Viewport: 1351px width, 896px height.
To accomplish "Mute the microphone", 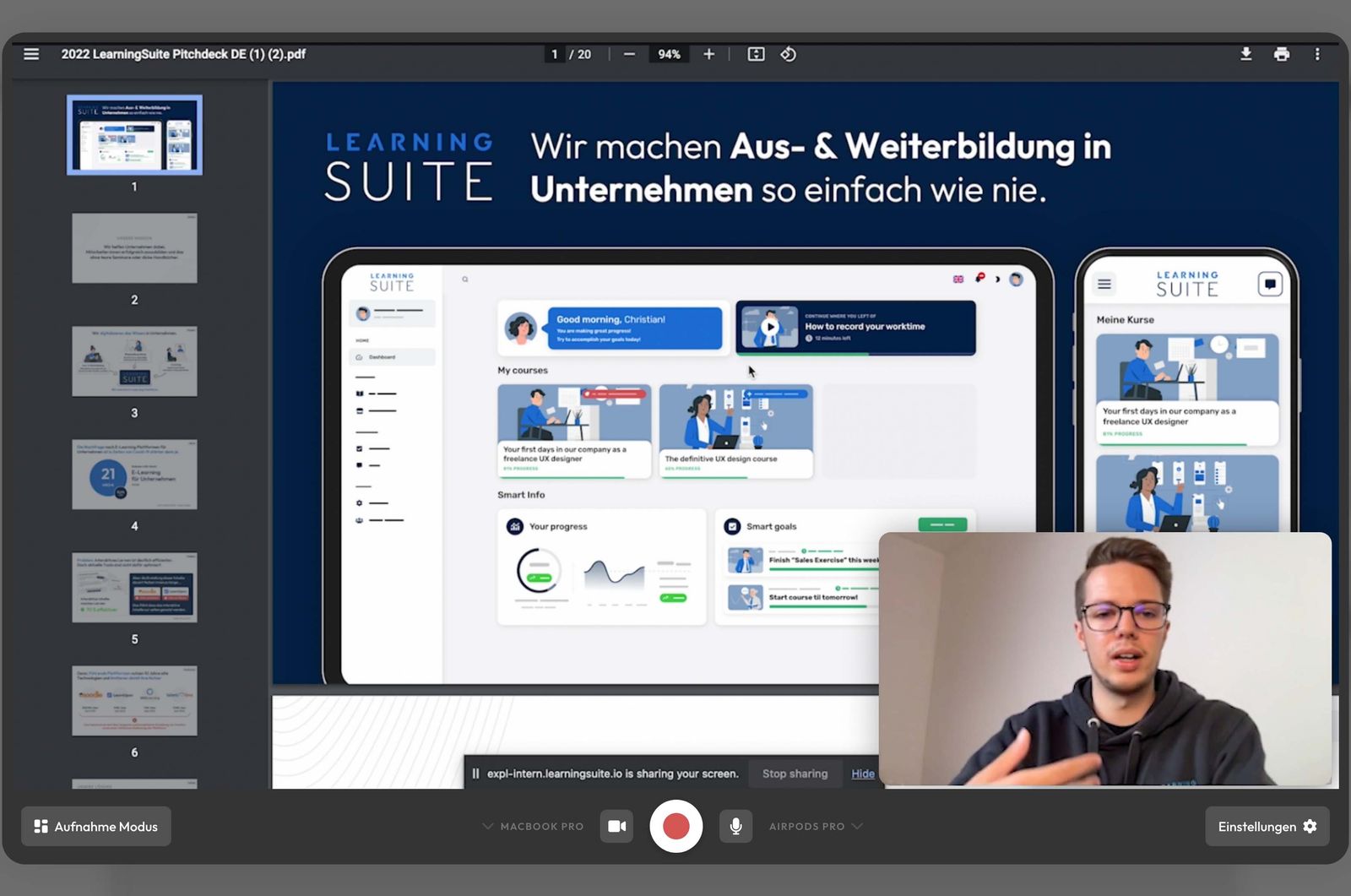I will click(x=735, y=826).
